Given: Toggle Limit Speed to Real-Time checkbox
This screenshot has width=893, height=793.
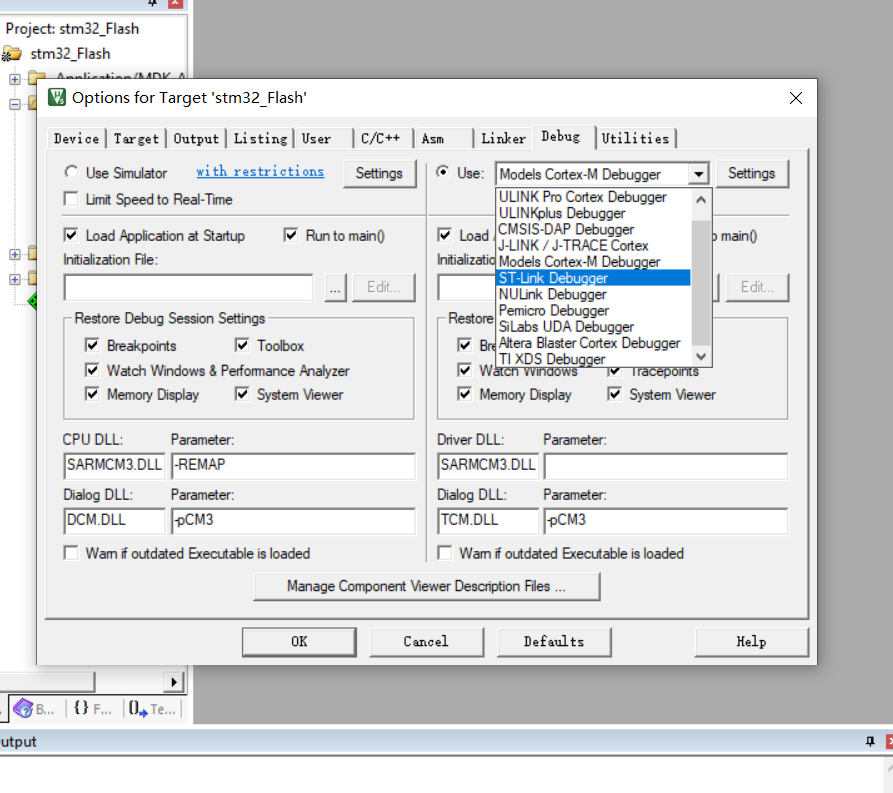Looking at the screenshot, I should tap(71, 199).
